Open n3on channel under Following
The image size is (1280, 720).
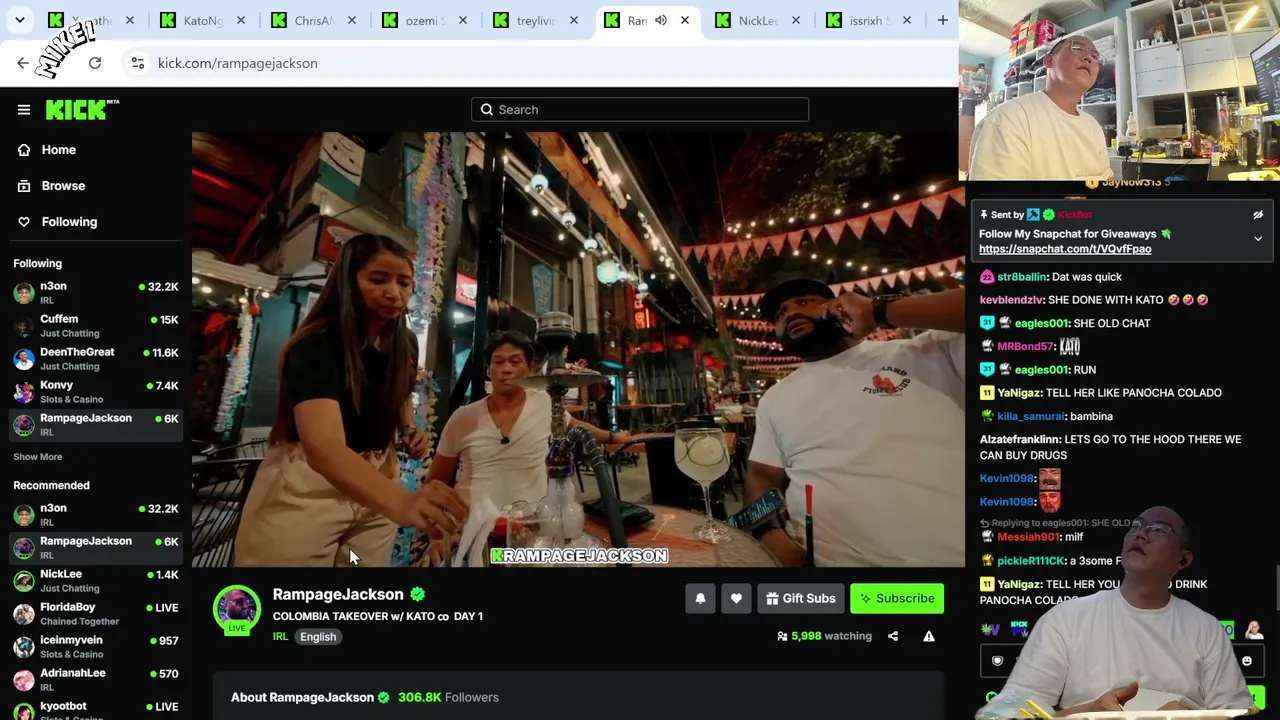point(96,292)
